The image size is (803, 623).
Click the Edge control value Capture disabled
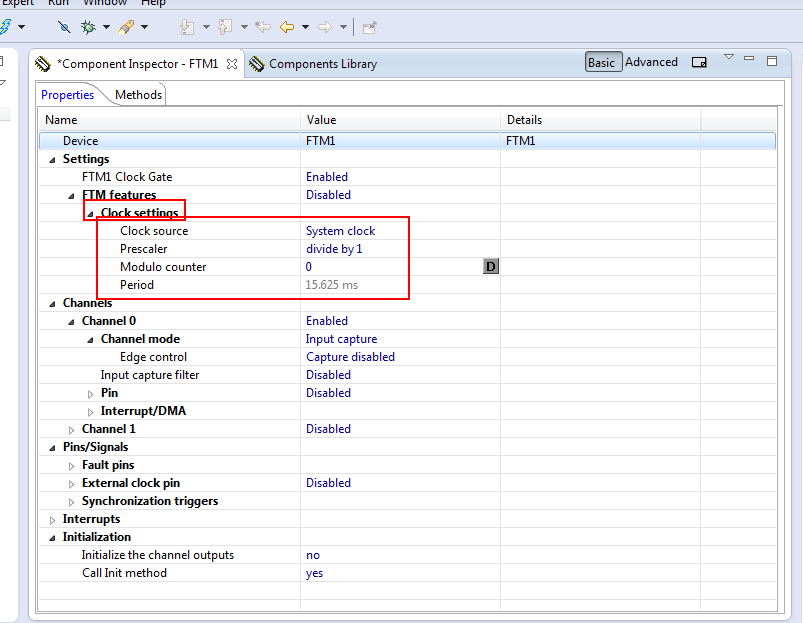350,357
